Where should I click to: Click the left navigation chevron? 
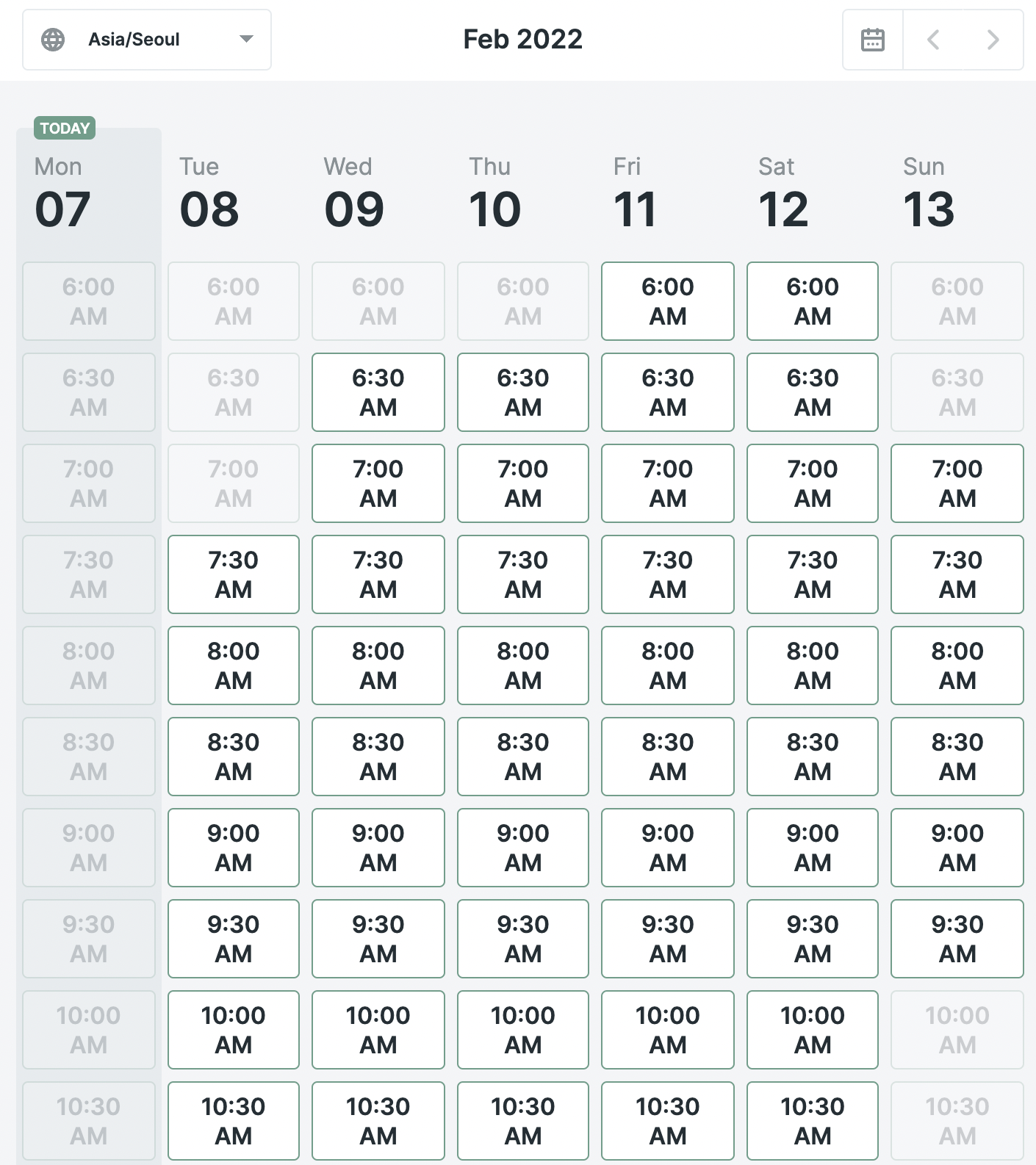(932, 40)
